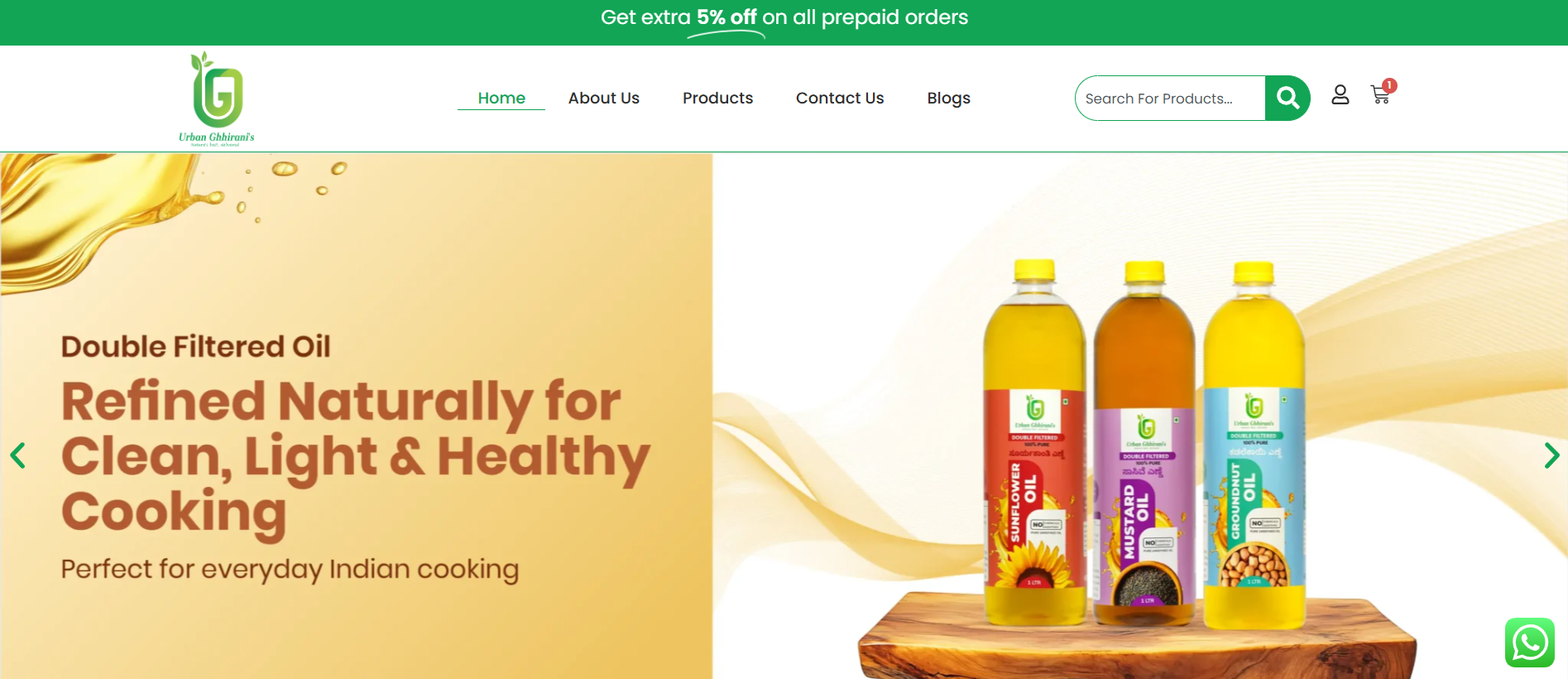
Task: Open the Products menu
Action: [x=717, y=98]
